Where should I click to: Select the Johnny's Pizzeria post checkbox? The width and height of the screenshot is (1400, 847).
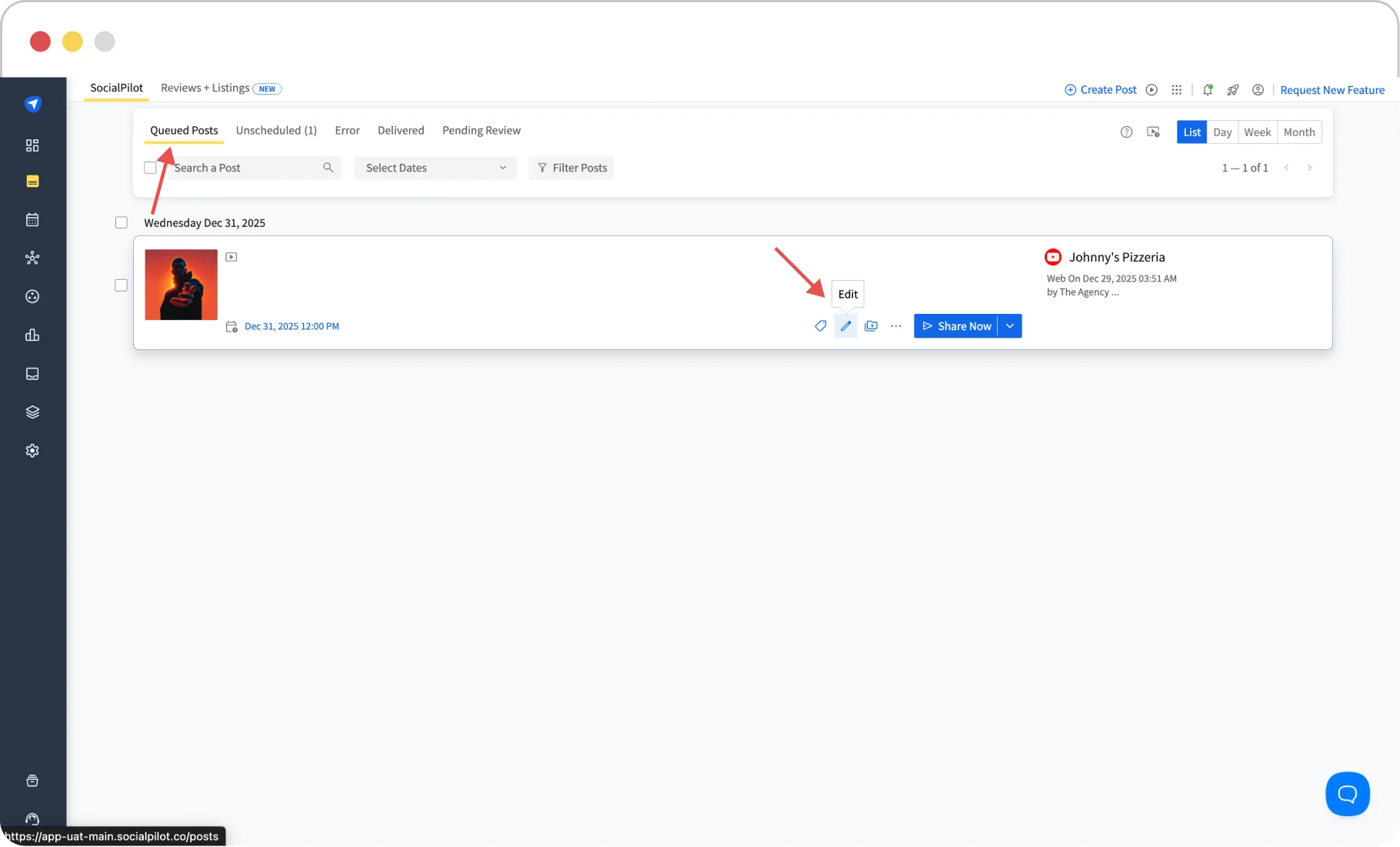click(x=122, y=285)
